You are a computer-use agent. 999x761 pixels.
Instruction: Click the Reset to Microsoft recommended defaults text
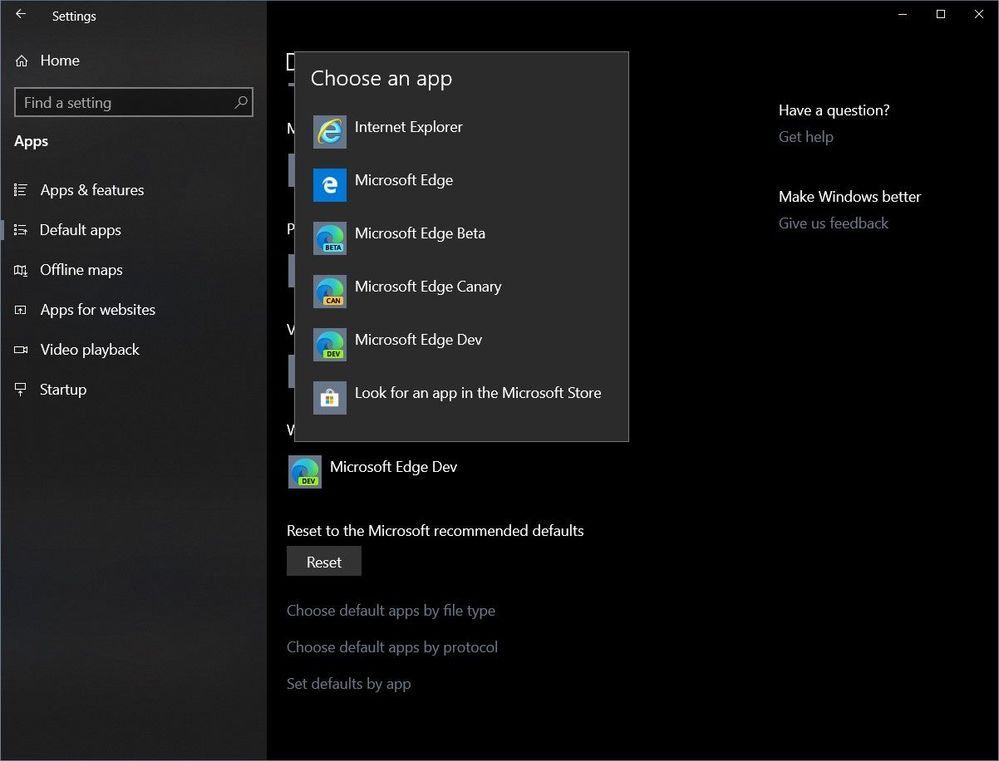coord(435,531)
